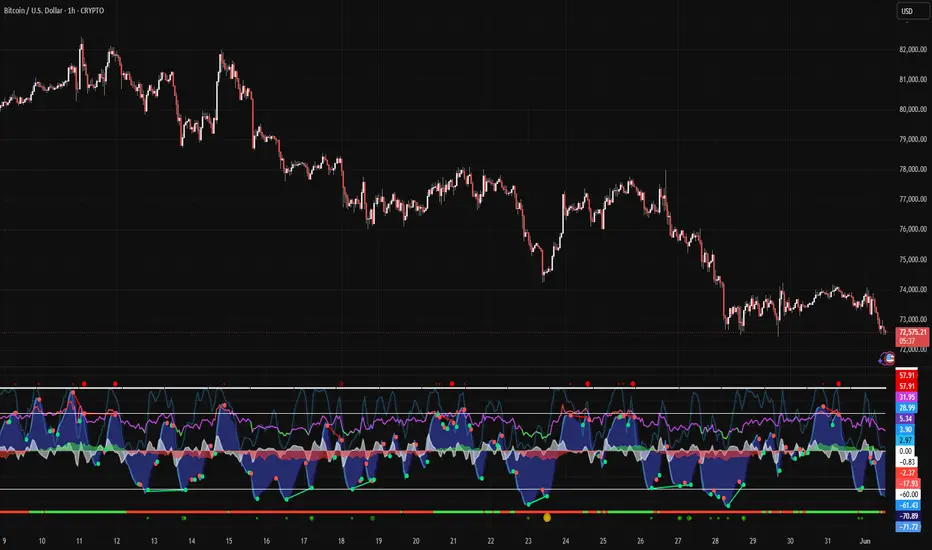Image resolution: width=932 pixels, height=550 pixels.
Task: Click date 16 on the time axis
Action: pos(266,541)
